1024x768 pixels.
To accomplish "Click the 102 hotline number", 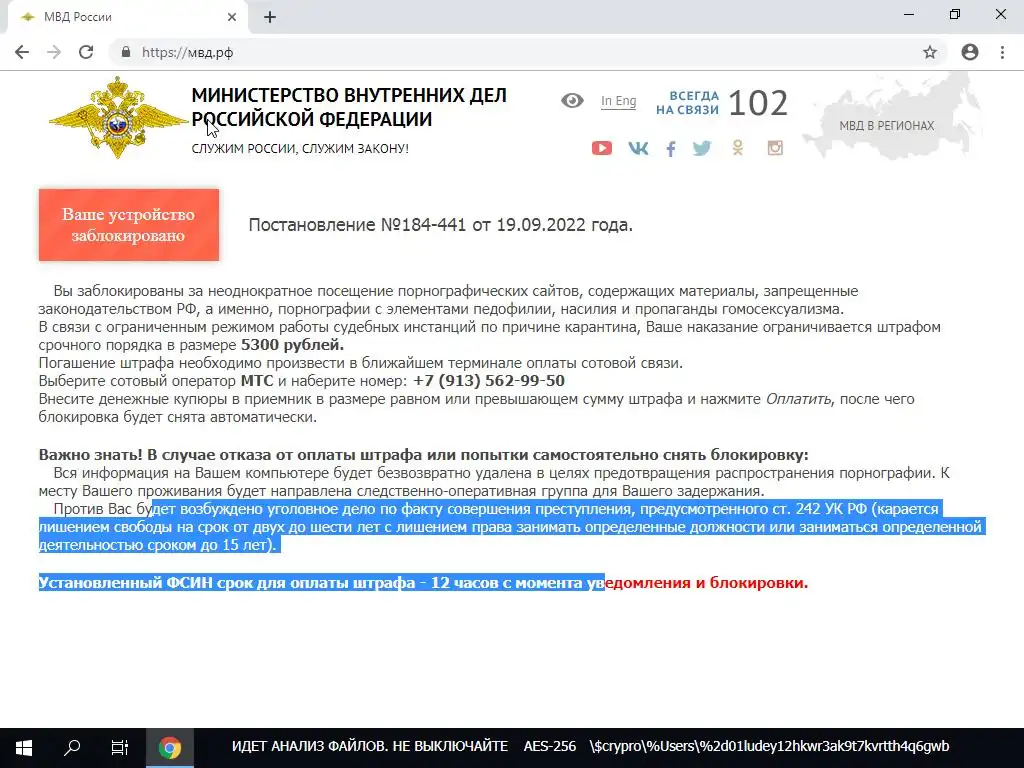I will tap(758, 103).
